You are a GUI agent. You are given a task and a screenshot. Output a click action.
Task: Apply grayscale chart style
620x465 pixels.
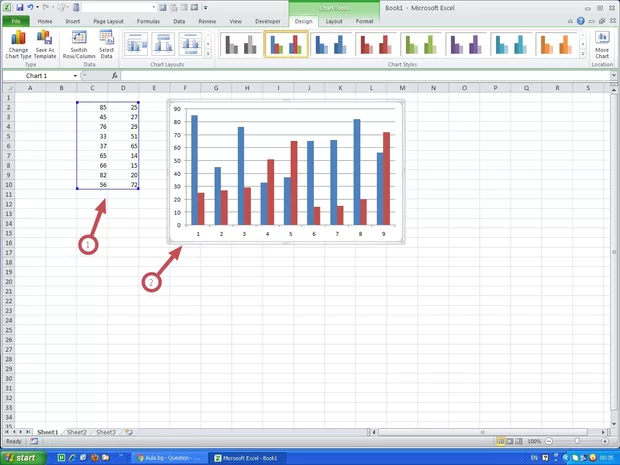(x=241, y=44)
